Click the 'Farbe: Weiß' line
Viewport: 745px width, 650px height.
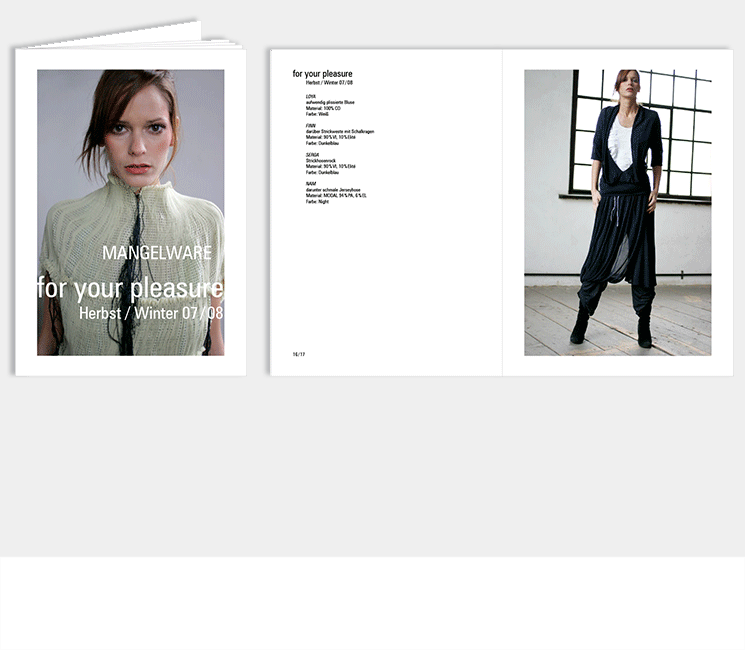click(x=317, y=114)
